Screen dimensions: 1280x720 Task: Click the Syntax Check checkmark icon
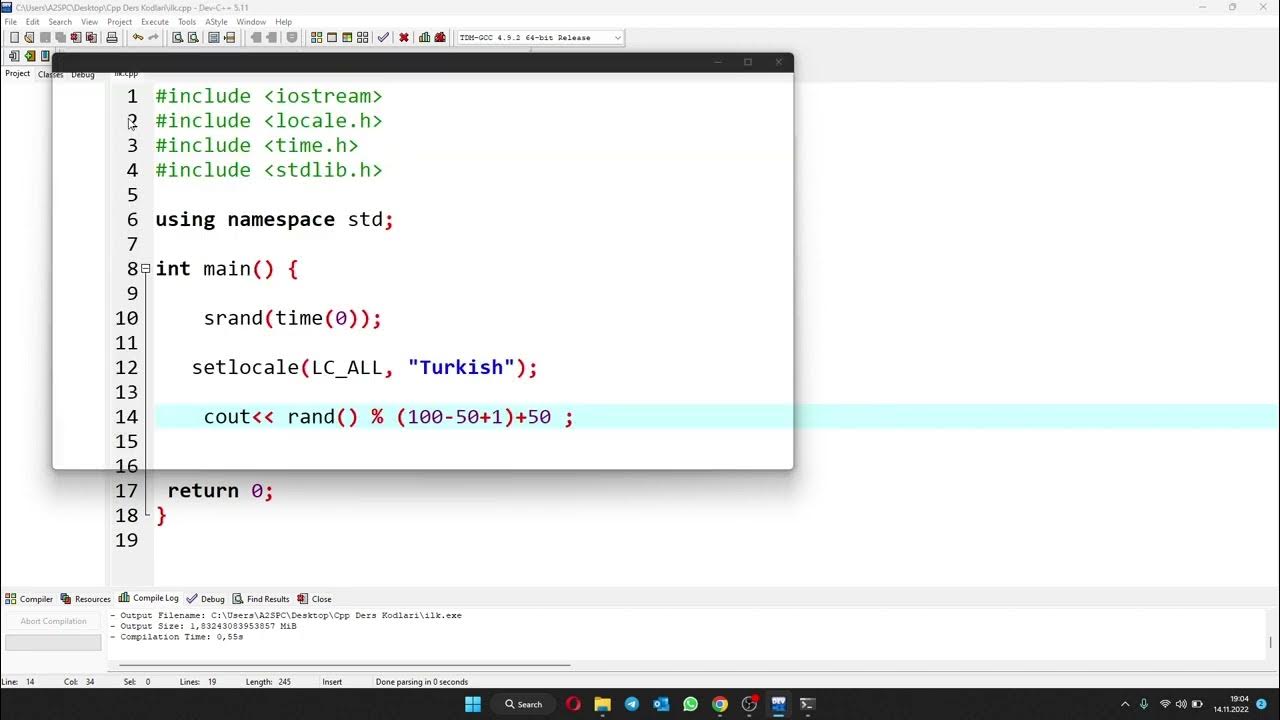383,37
